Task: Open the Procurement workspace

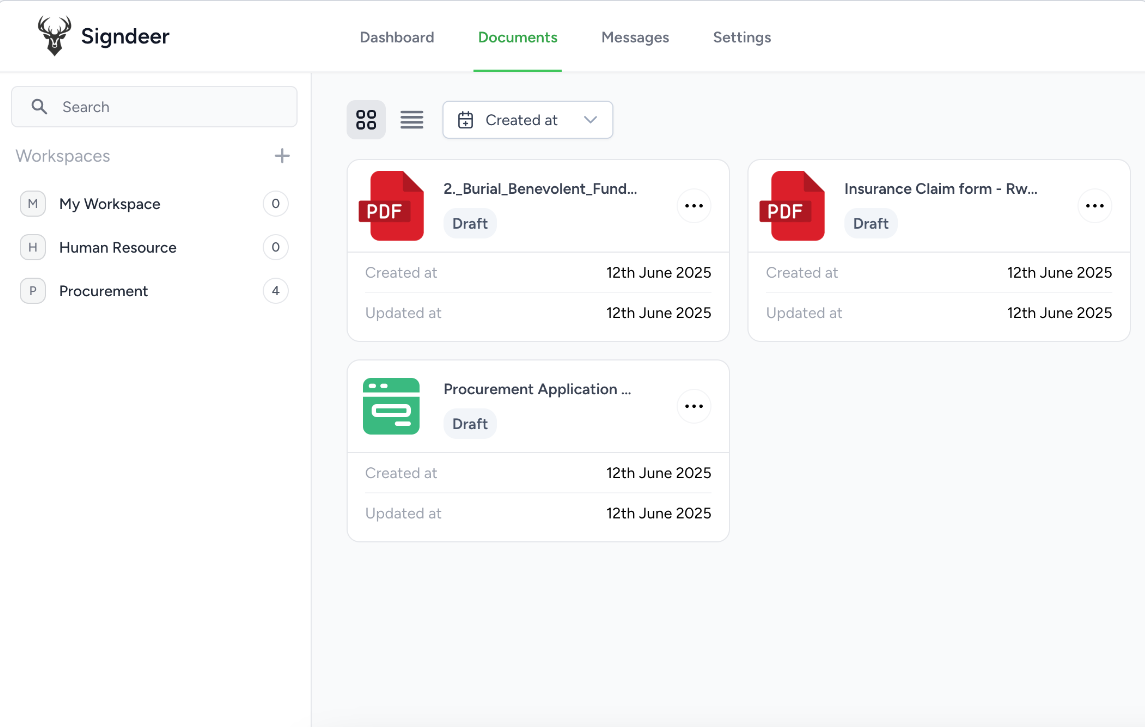Action: click(x=104, y=291)
